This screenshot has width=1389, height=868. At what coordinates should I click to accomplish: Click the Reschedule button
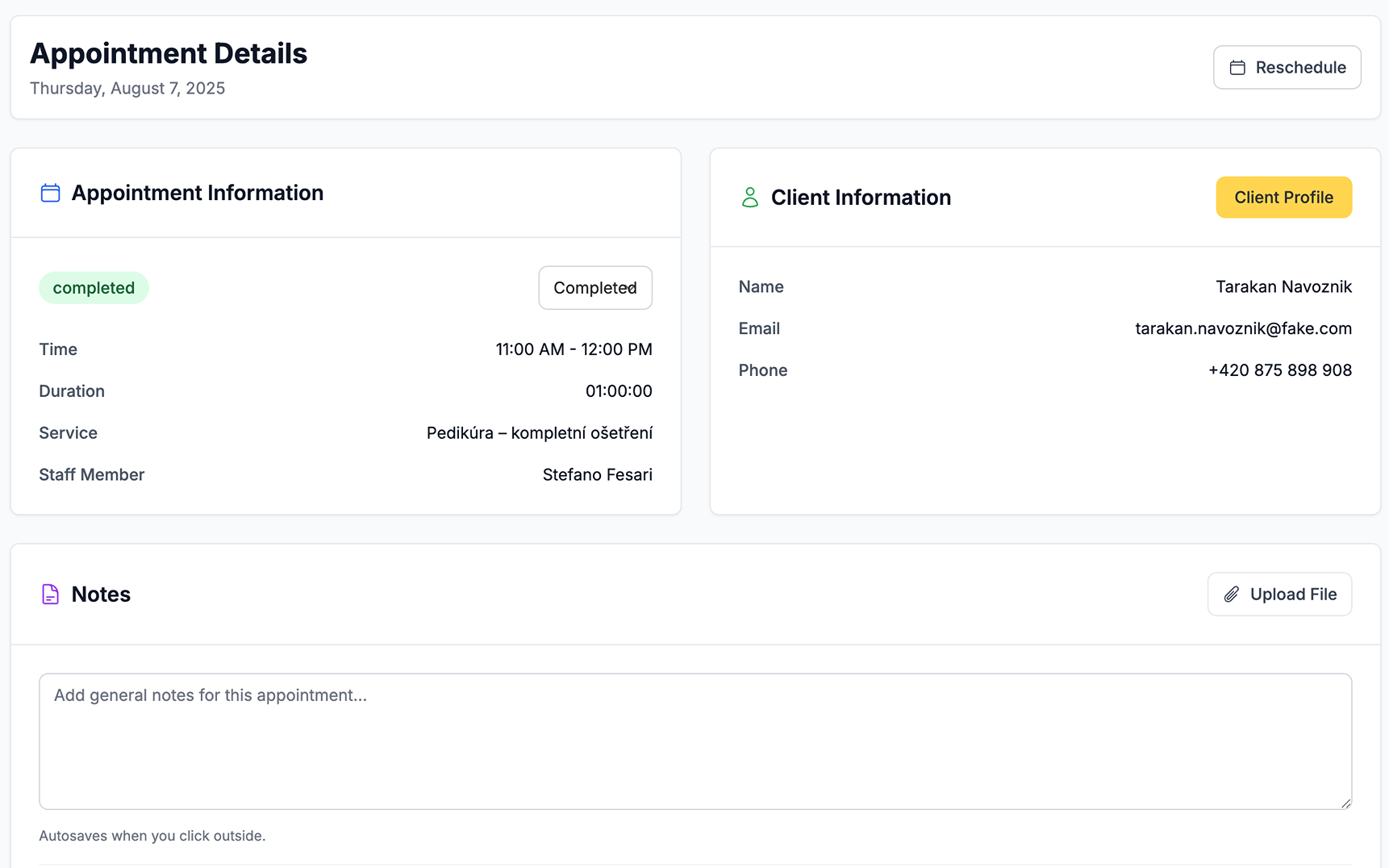tap(1287, 68)
